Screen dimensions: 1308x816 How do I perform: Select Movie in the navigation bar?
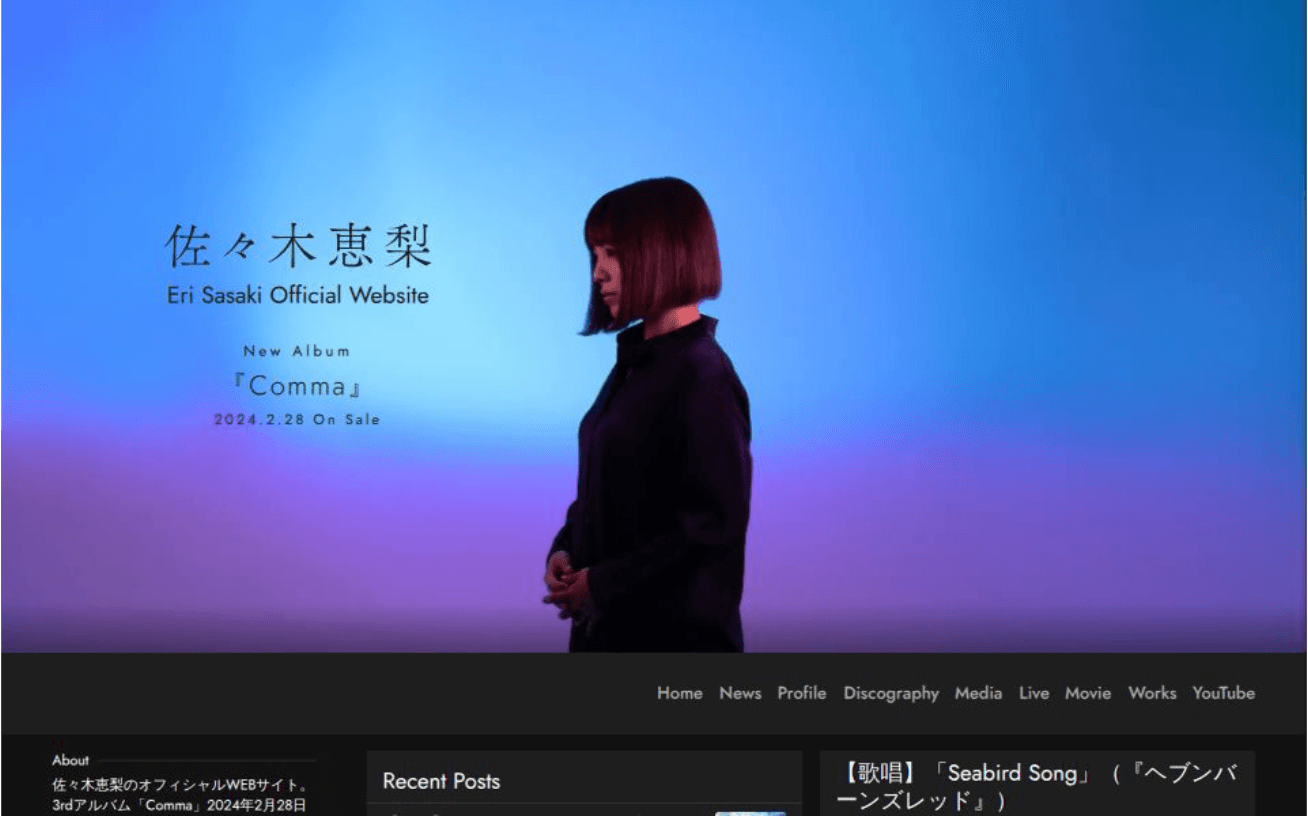click(x=1087, y=693)
